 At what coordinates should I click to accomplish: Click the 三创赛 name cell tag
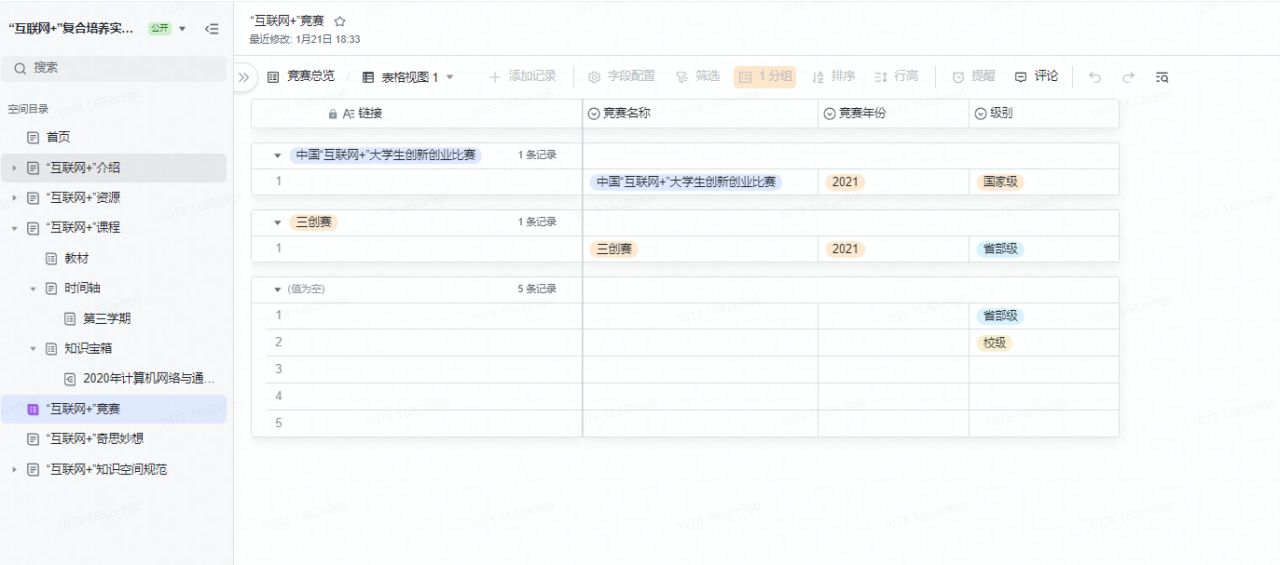[615, 249]
